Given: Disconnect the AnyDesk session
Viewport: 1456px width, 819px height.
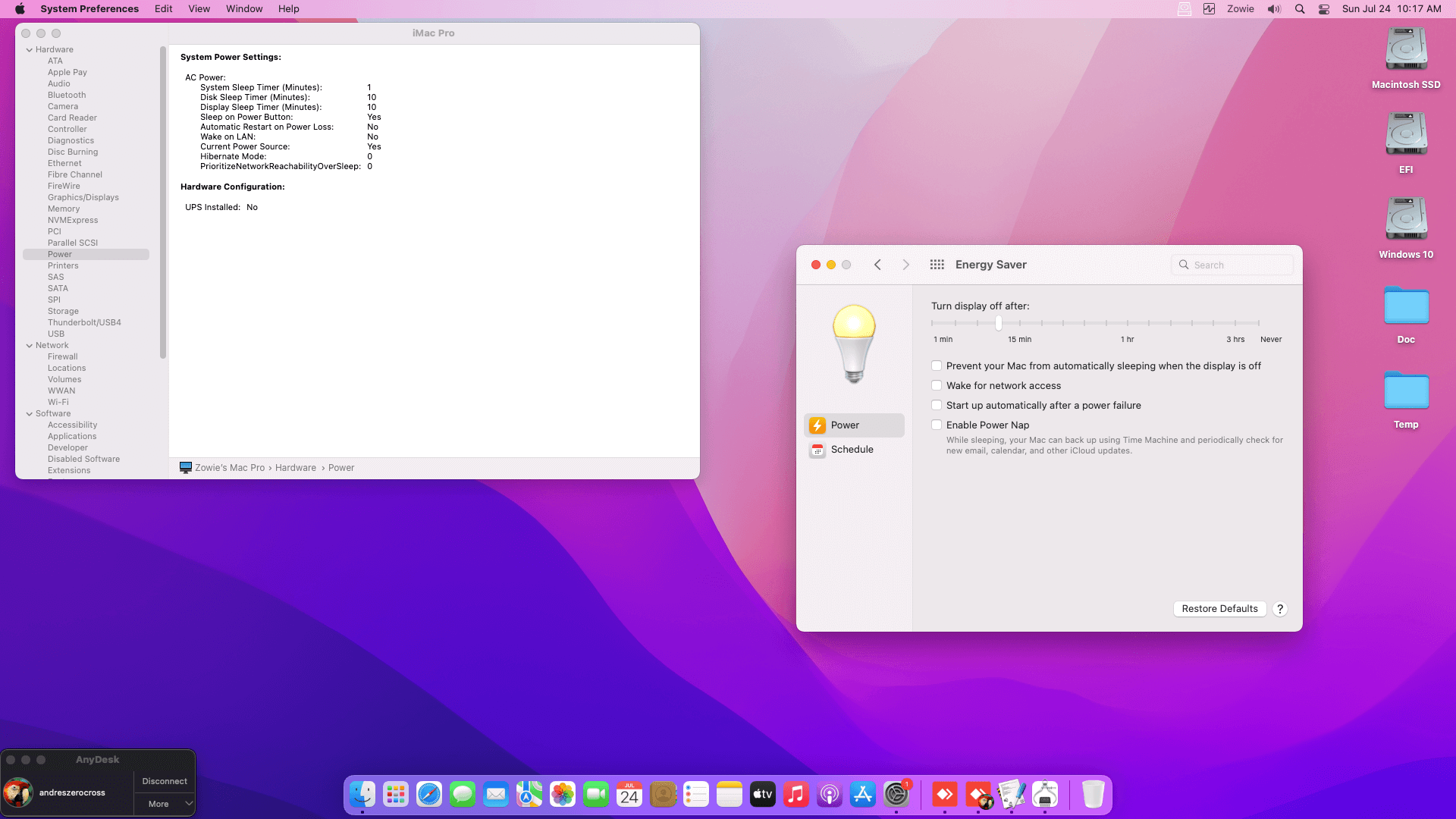Looking at the screenshot, I should tap(165, 781).
